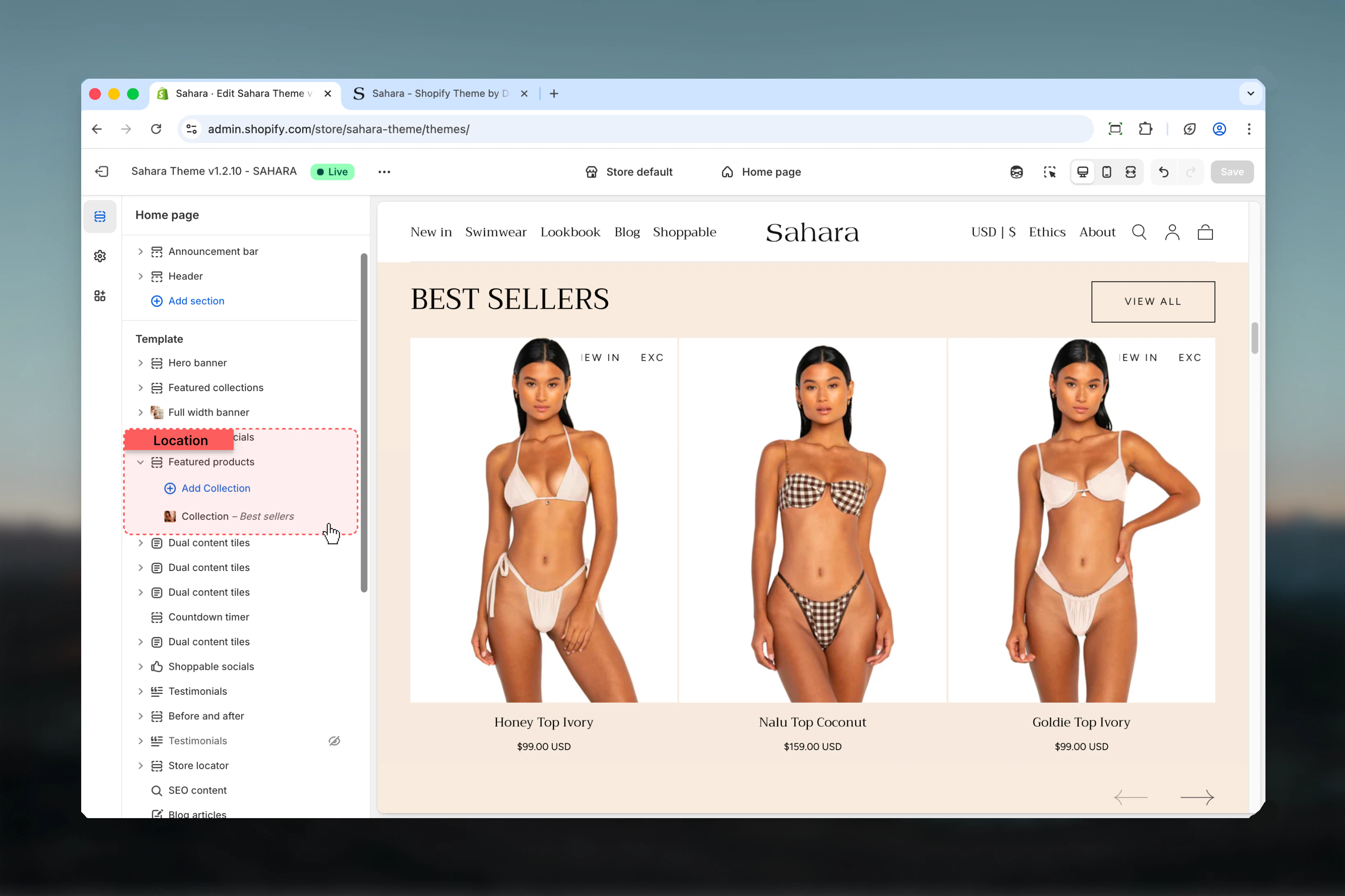Select the Edit Sahara Theme browser tab

[246, 94]
